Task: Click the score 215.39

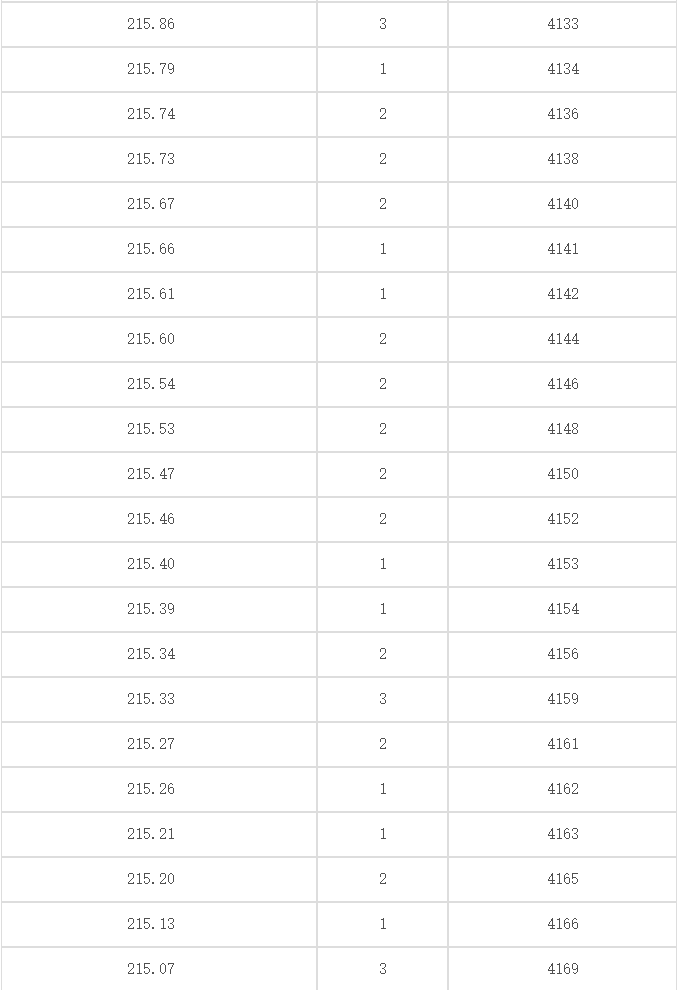Action: pos(151,609)
